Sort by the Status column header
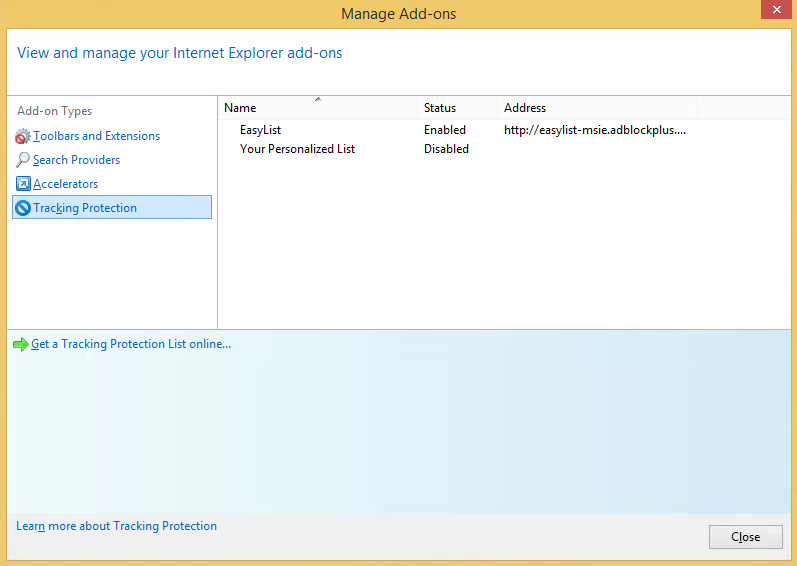This screenshot has width=797, height=566. (440, 108)
